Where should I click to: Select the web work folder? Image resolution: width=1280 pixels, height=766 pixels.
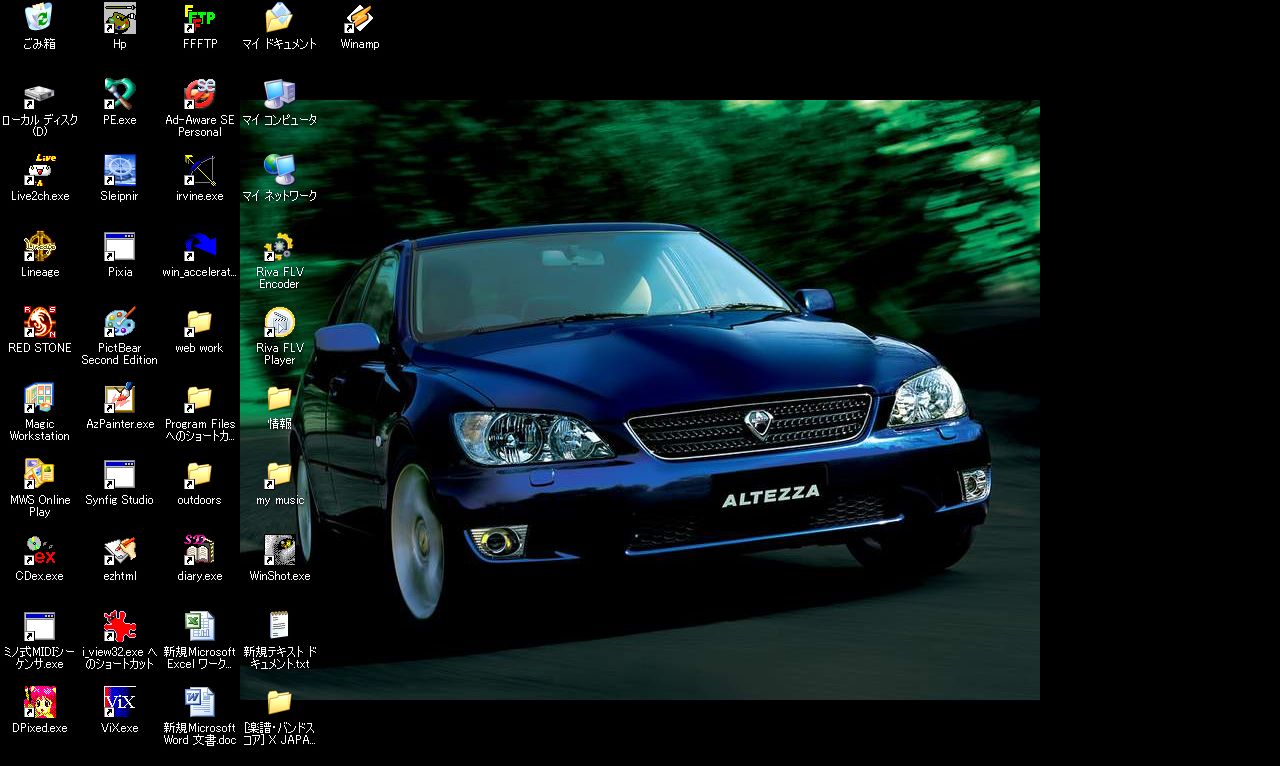click(x=200, y=322)
